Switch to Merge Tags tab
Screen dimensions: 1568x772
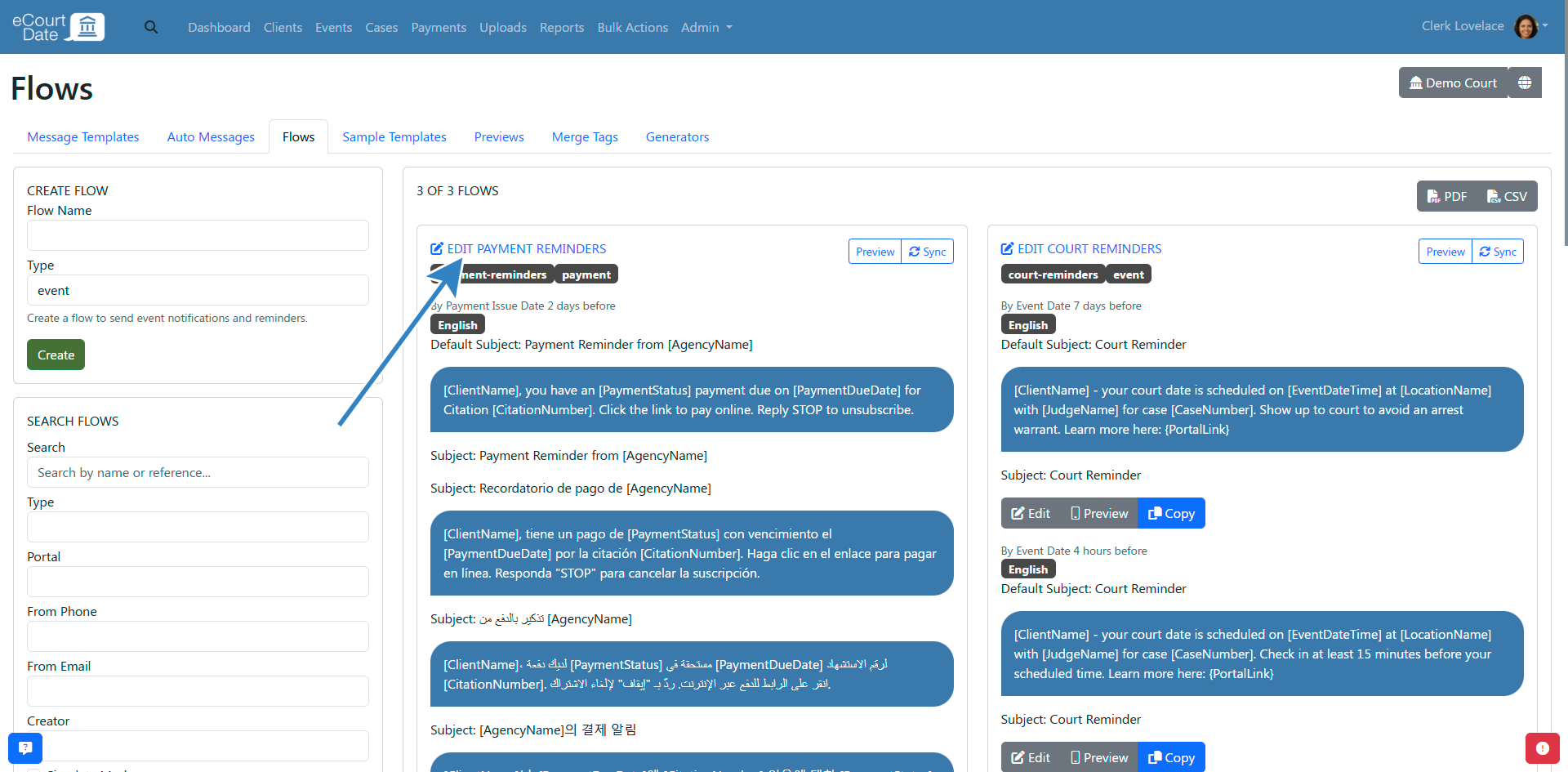click(x=585, y=136)
